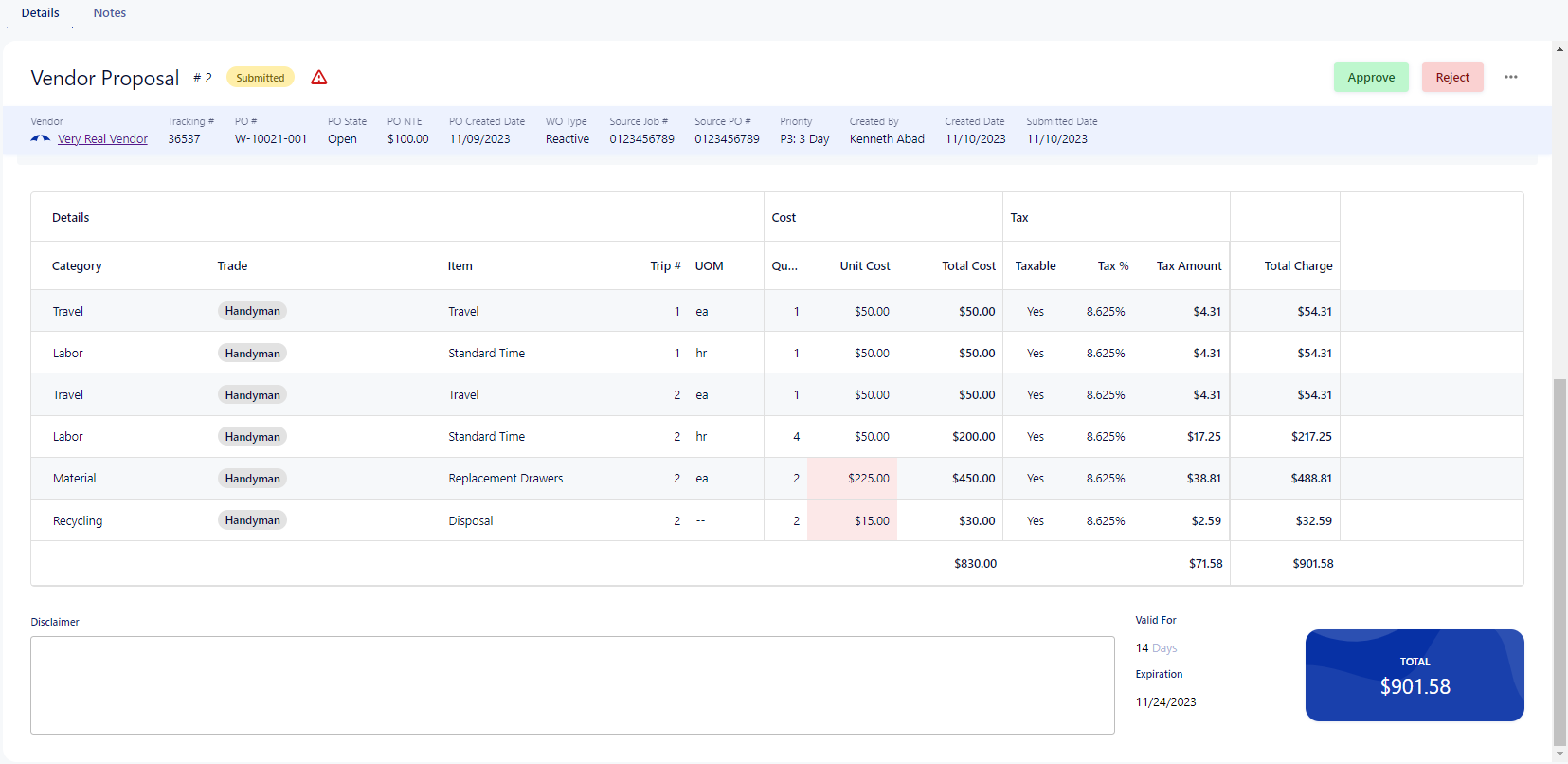Select the Replacement Drawers item cell
This screenshot has width=1568, height=764.
pos(506,479)
